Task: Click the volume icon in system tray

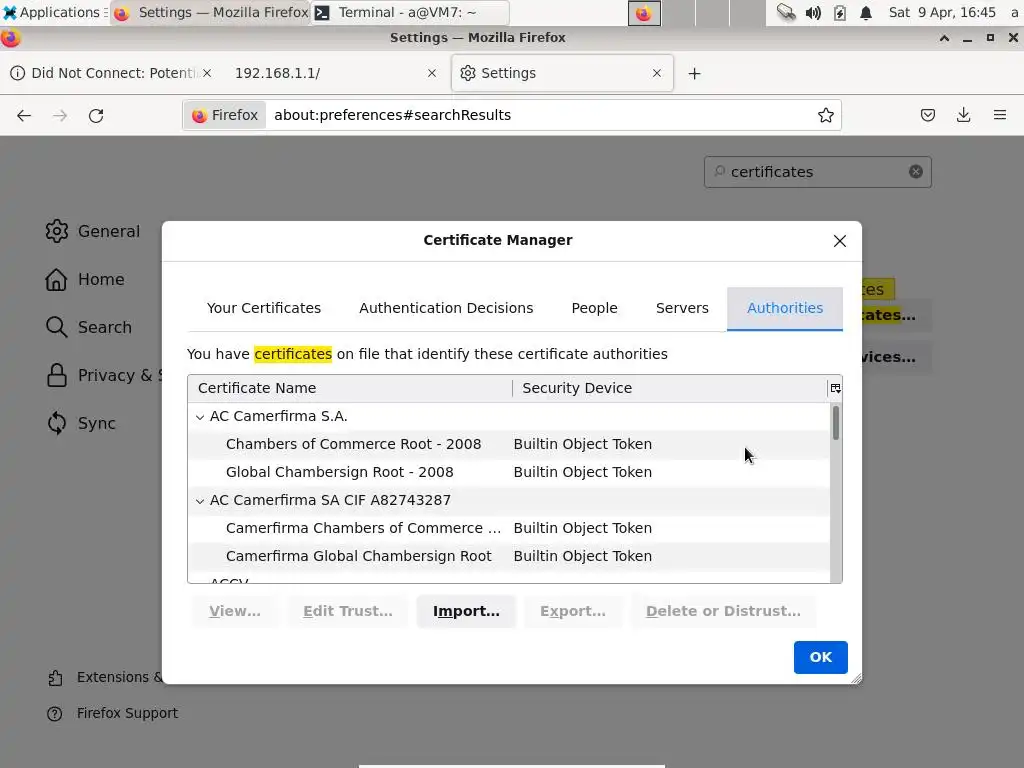Action: [812, 13]
